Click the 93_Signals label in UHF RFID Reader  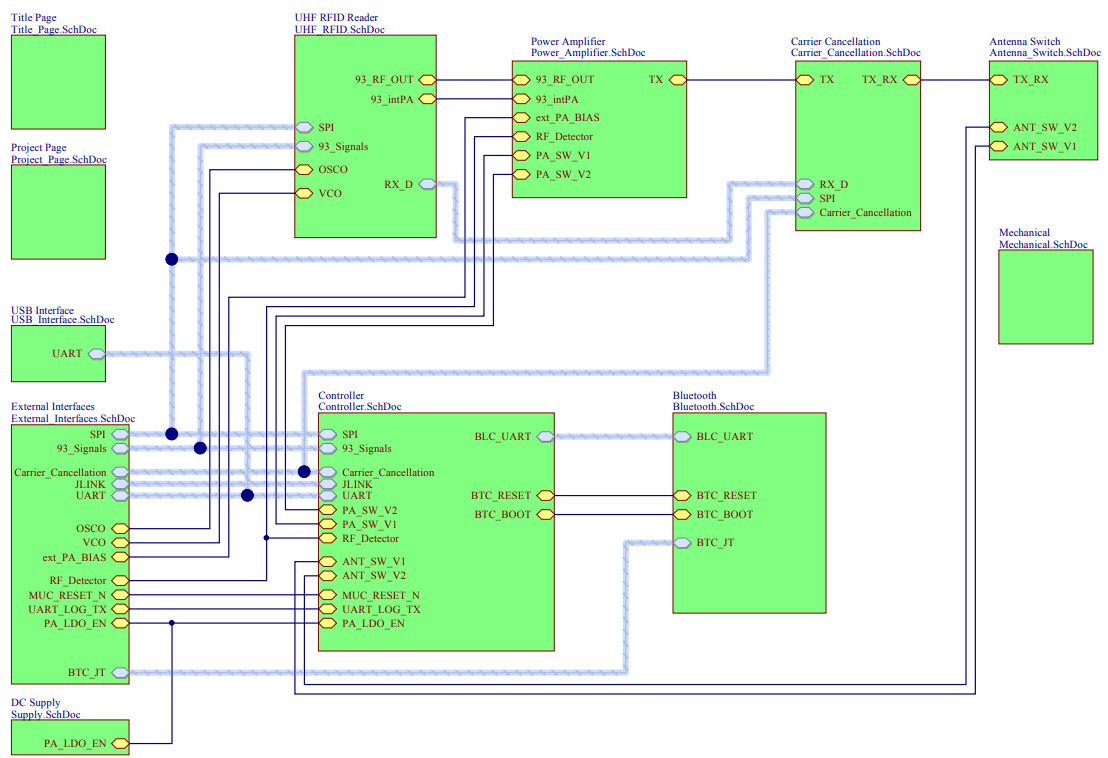click(343, 147)
